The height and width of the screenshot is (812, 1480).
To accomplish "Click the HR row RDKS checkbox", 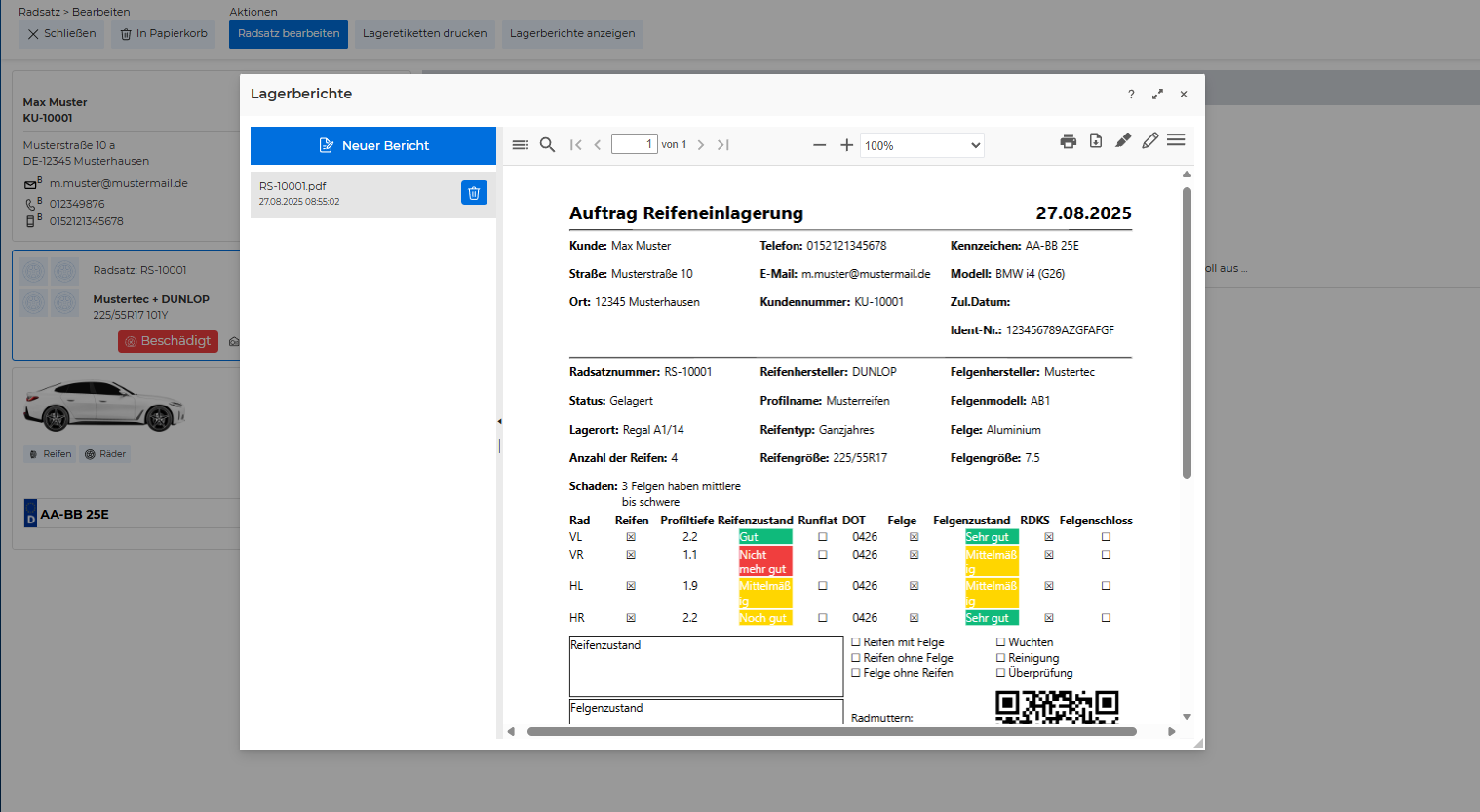I will (x=1049, y=618).
